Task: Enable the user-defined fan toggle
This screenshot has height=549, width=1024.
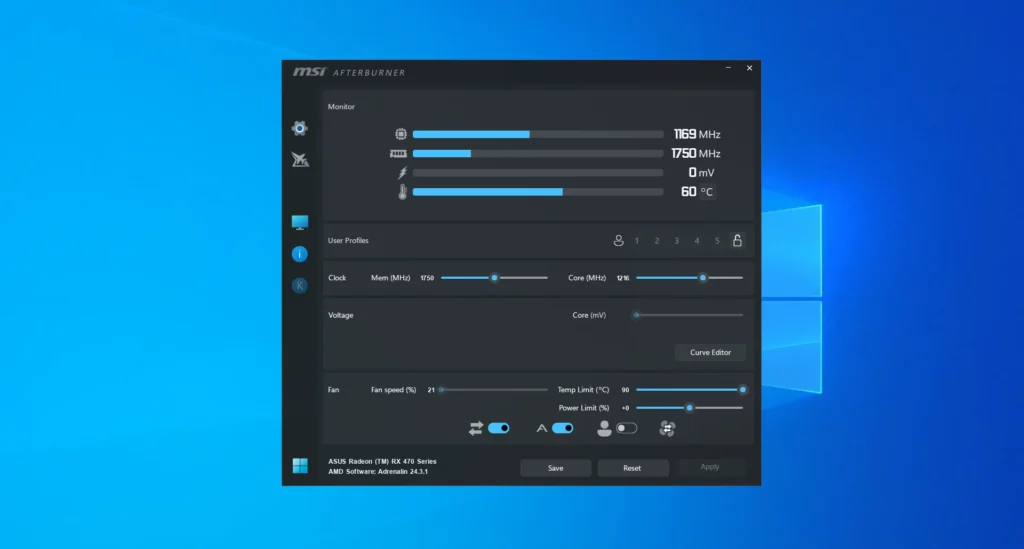Action: click(x=626, y=428)
